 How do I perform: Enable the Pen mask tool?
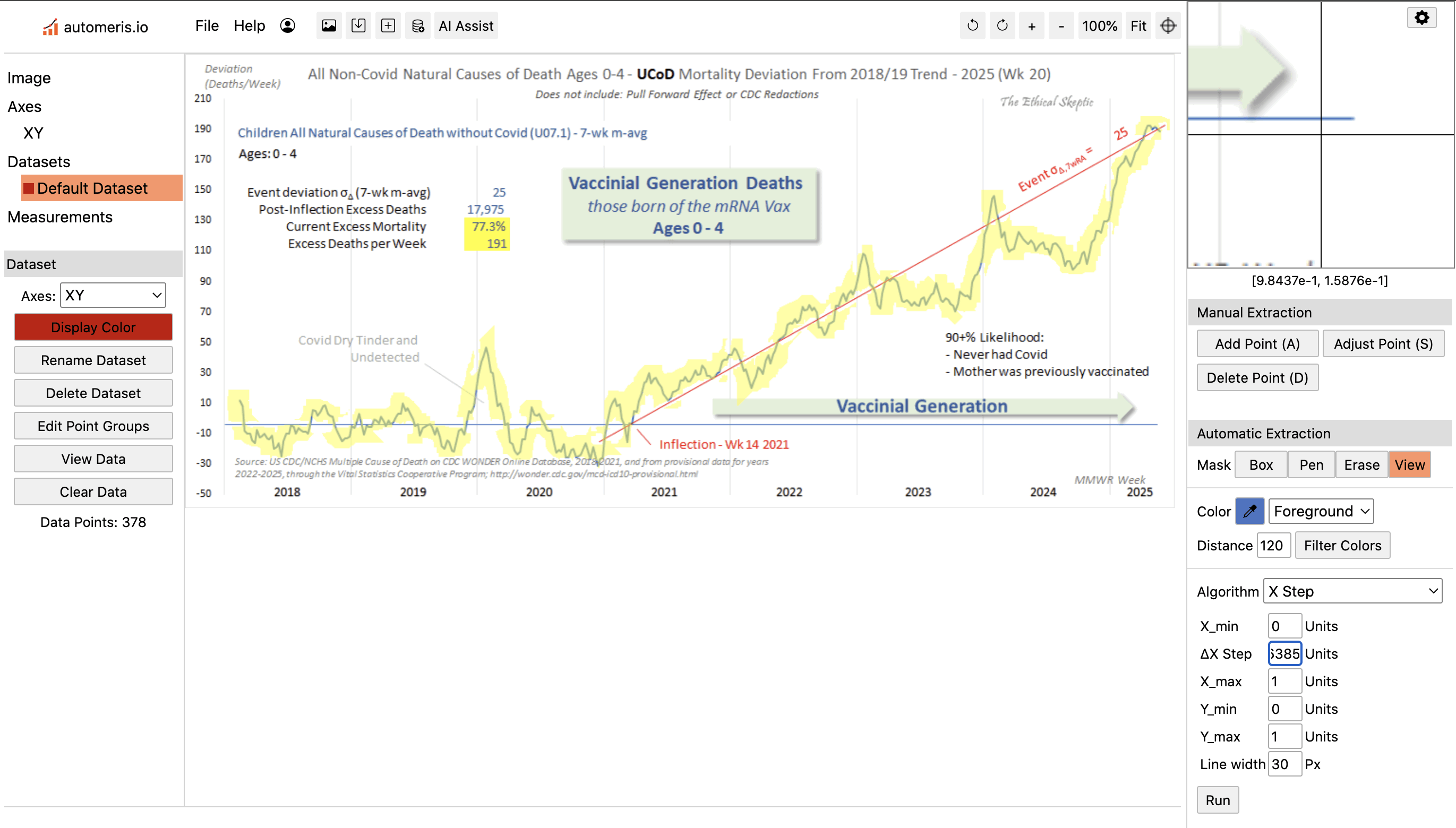(1311, 465)
